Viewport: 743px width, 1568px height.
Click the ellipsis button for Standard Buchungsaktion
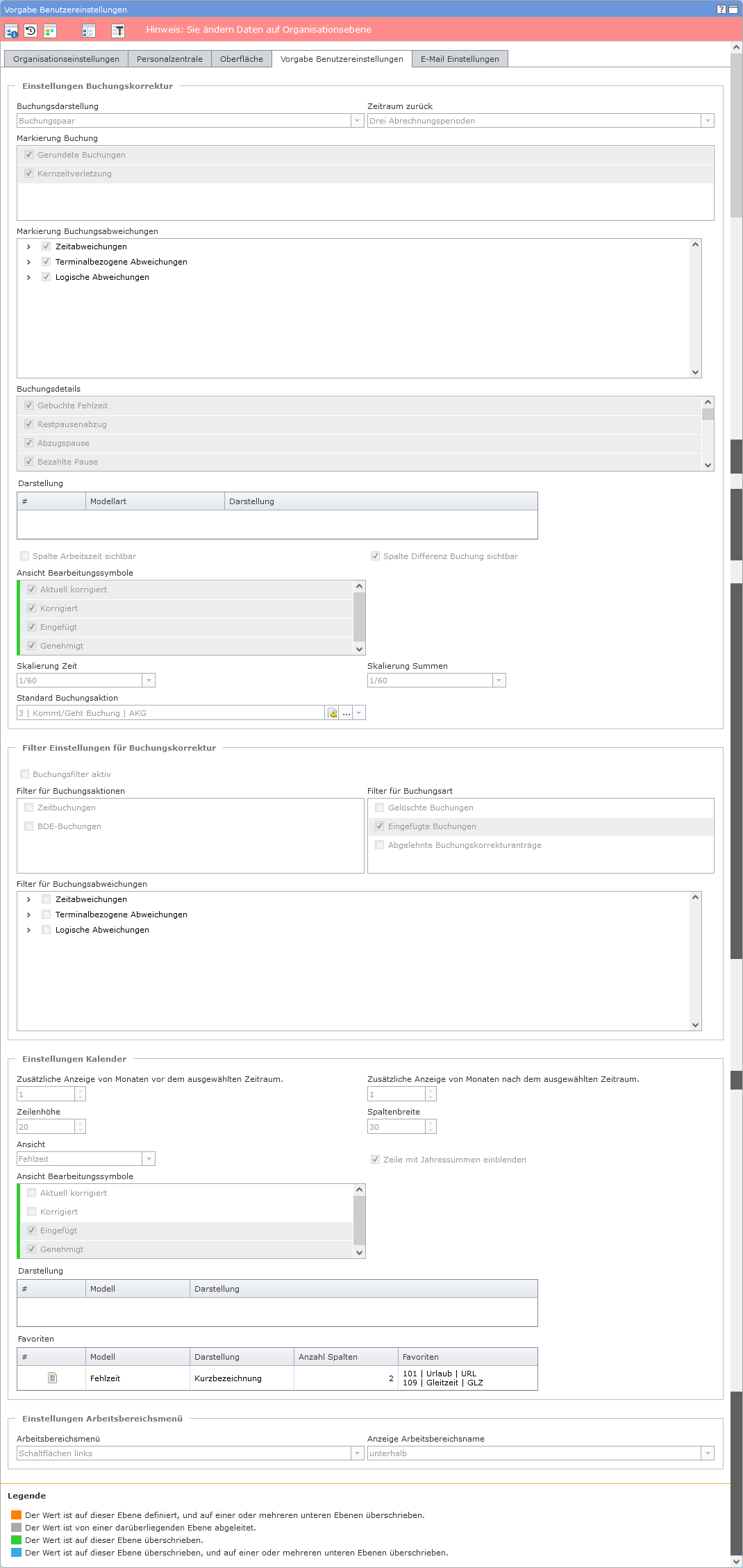(x=346, y=713)
